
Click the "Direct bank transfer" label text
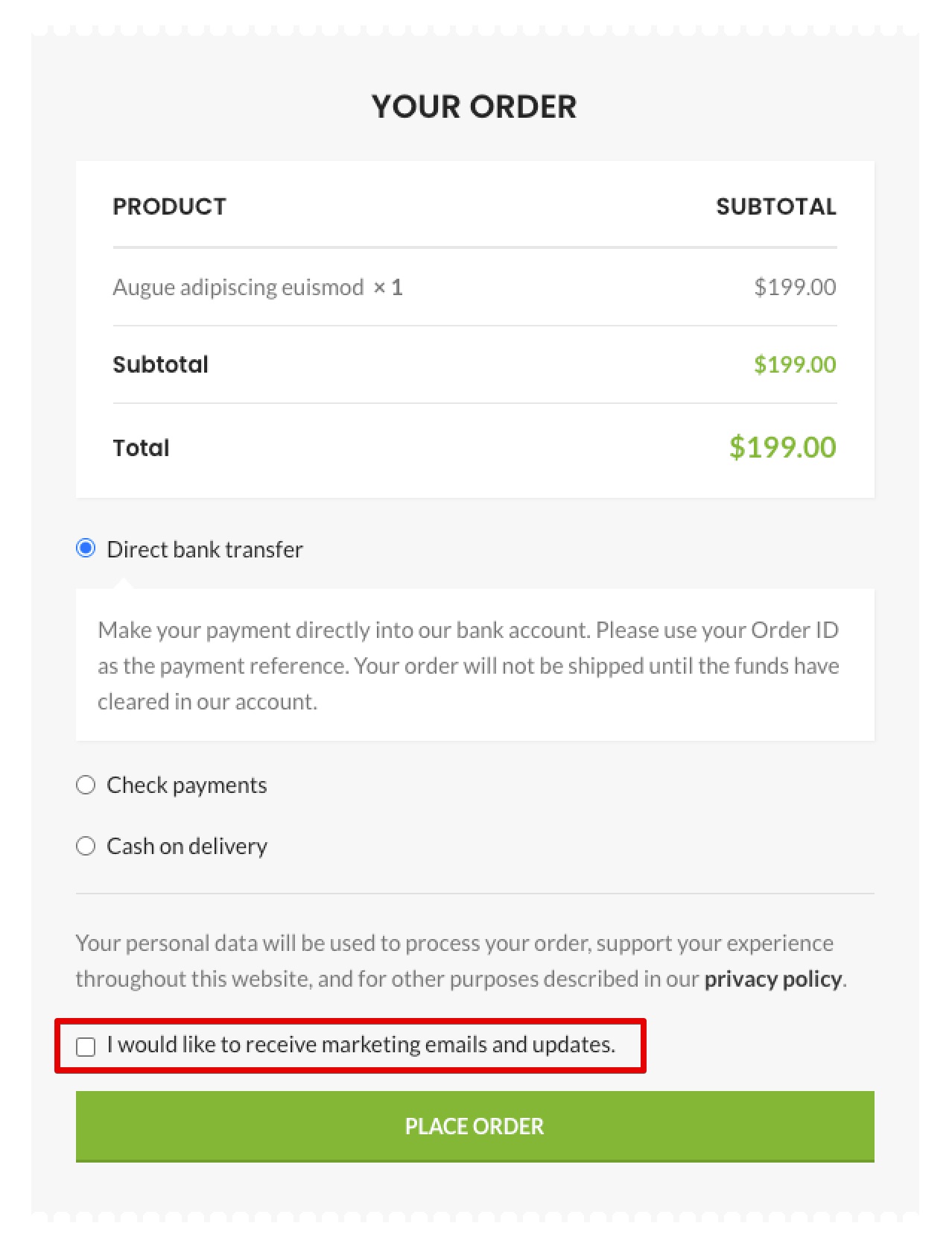[x=205, y=549]
